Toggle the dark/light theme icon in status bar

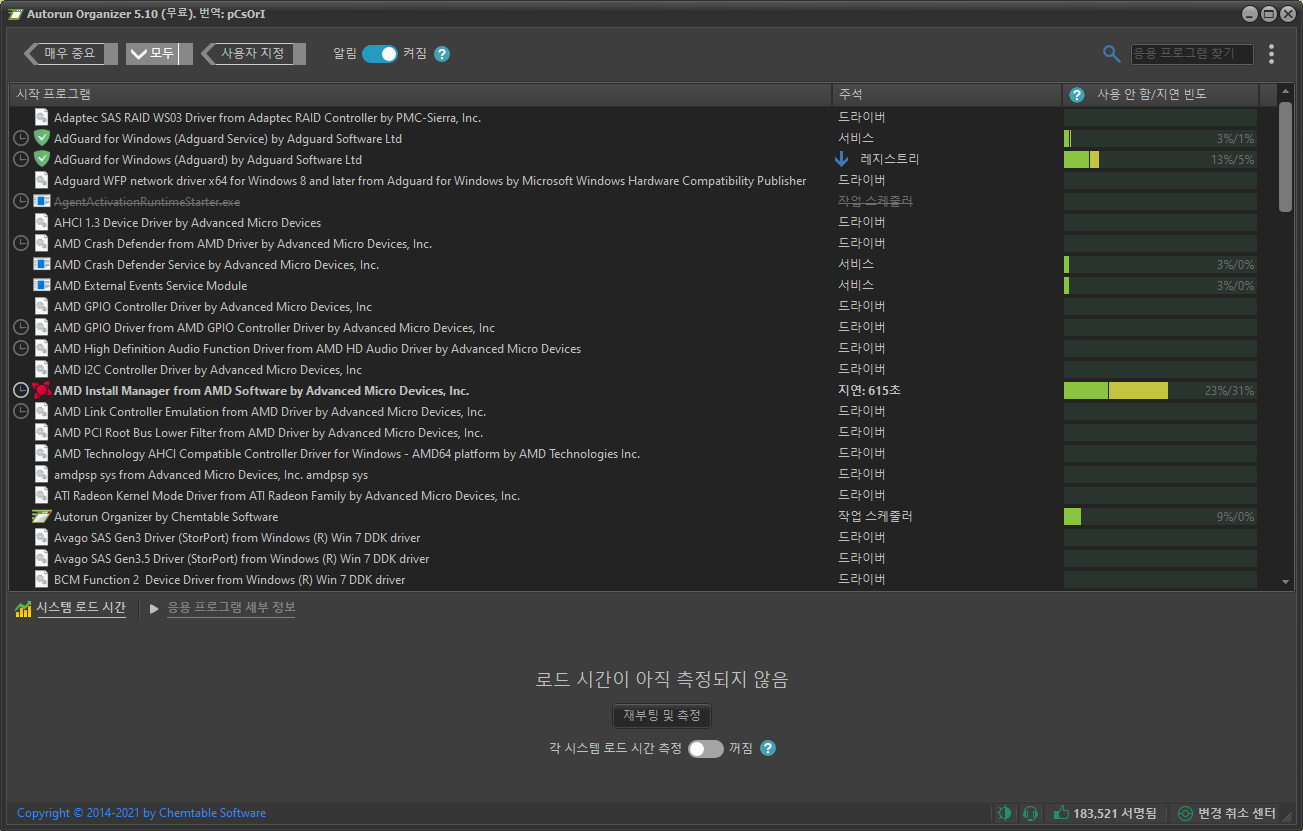click(x=1004, y=813)
